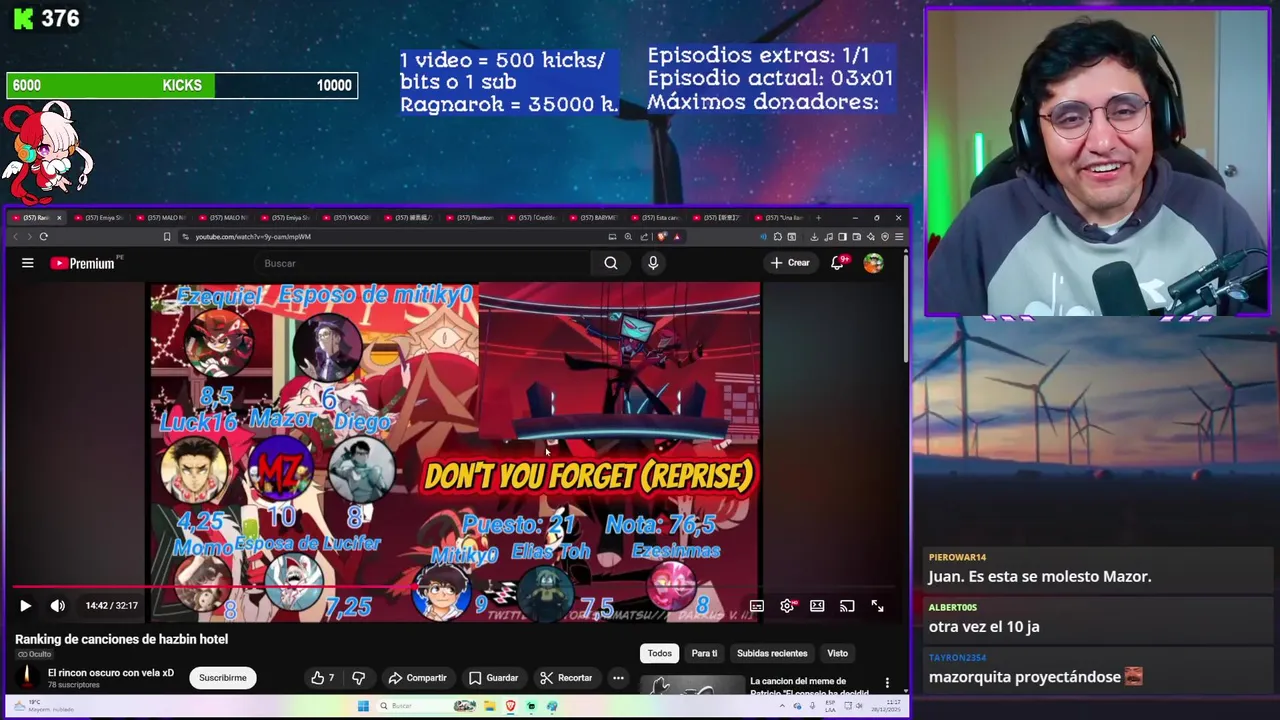Open the Windows Start menu
This screenshot has width=1280, height=720.
tap(363, 706)
